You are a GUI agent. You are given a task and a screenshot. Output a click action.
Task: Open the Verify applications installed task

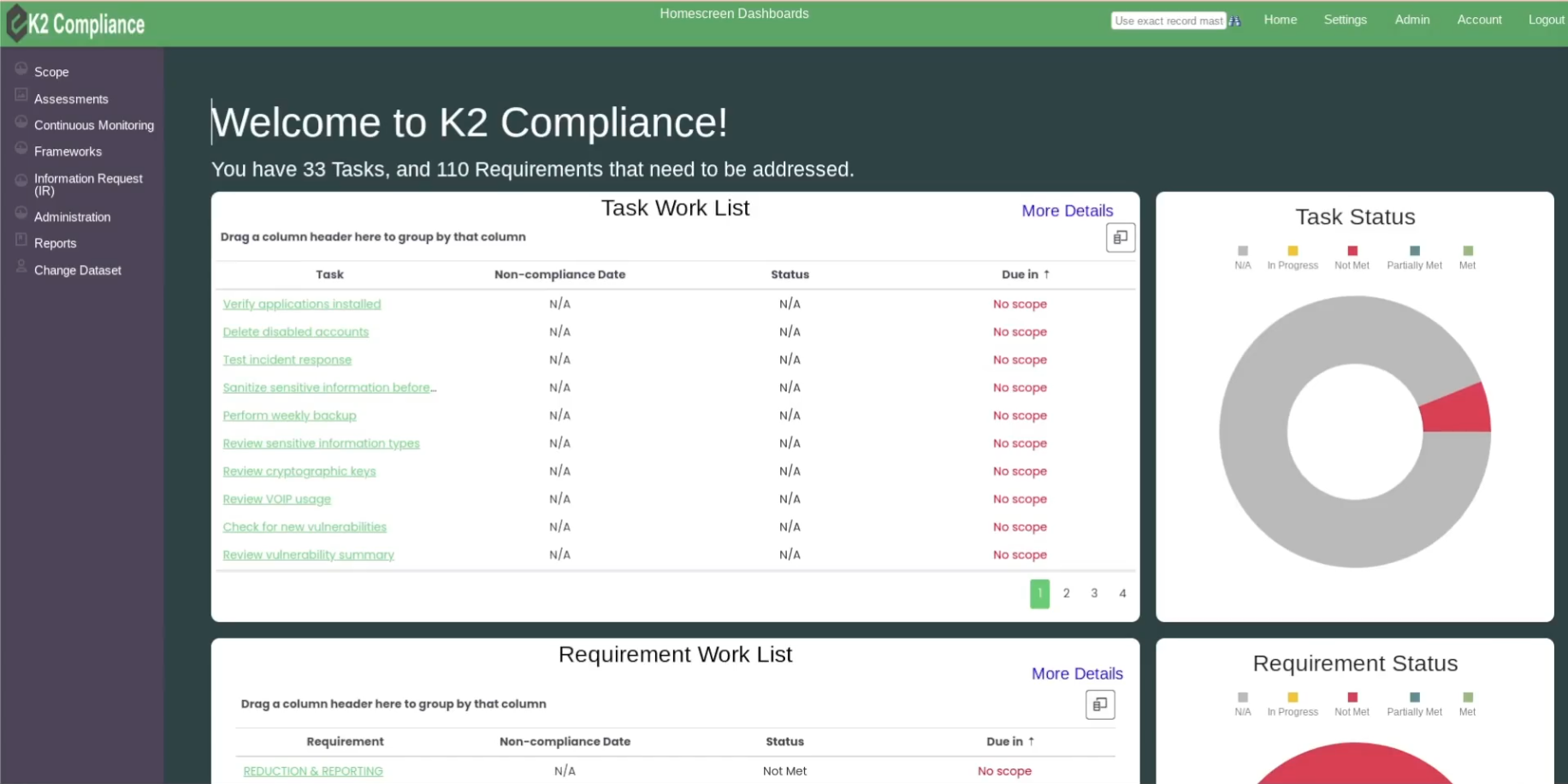301,304
